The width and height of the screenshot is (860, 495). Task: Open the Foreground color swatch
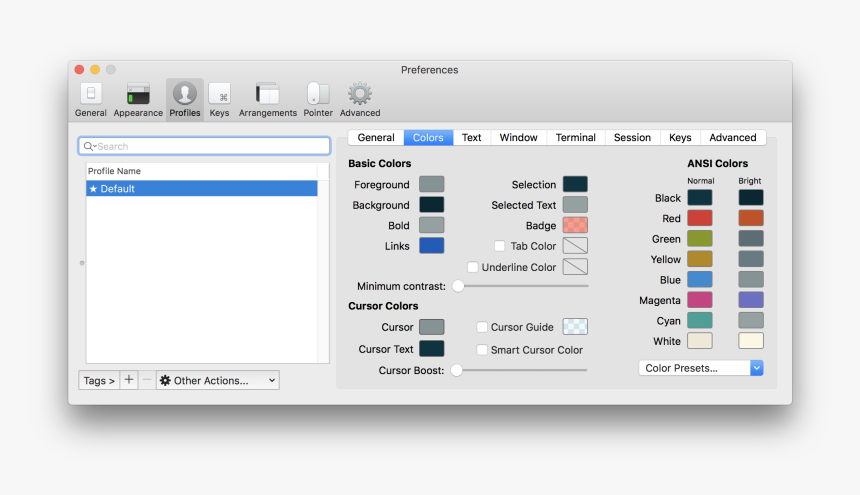click(x=432, y=184)
